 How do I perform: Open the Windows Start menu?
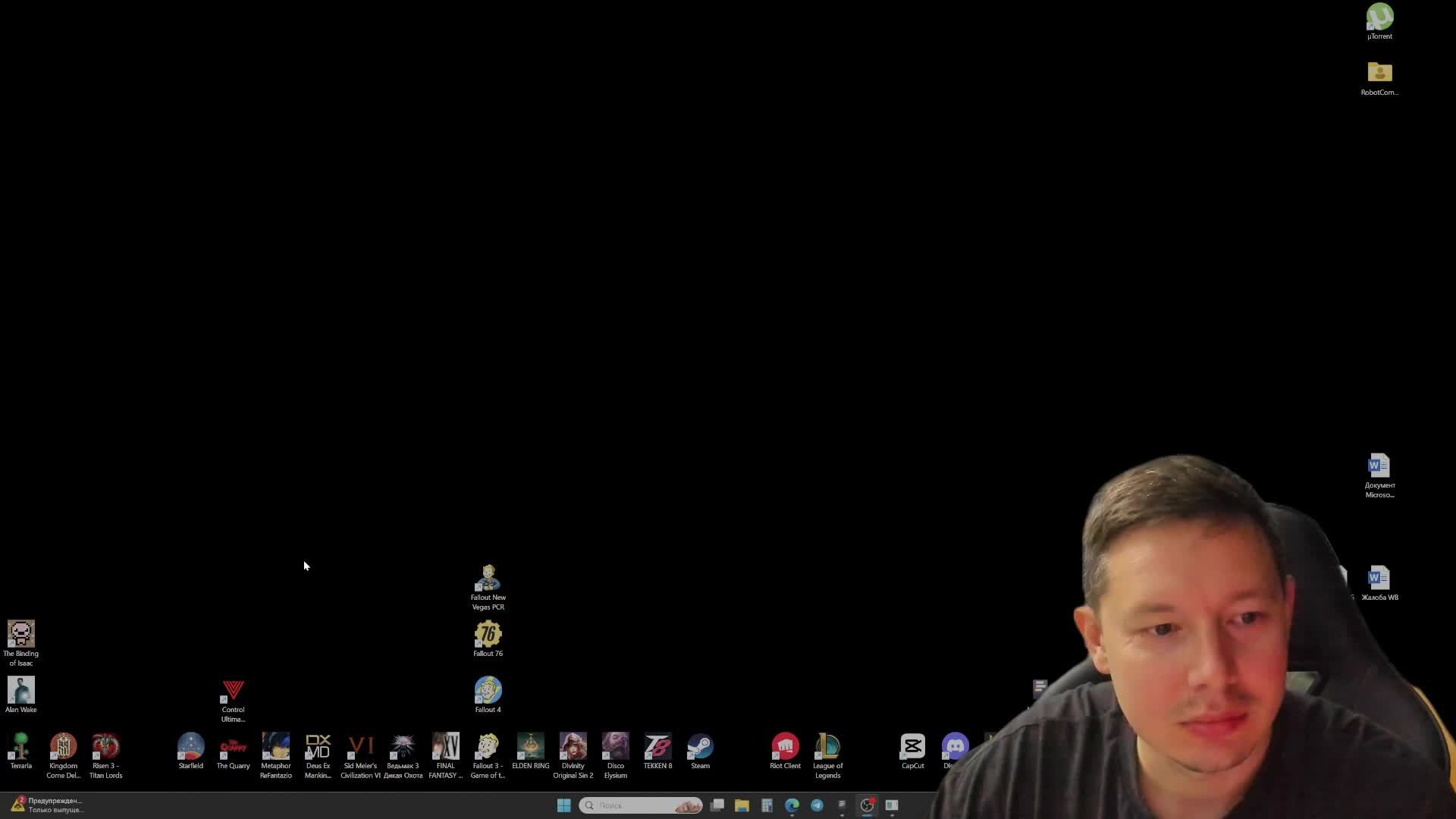(x=563, y=805)
